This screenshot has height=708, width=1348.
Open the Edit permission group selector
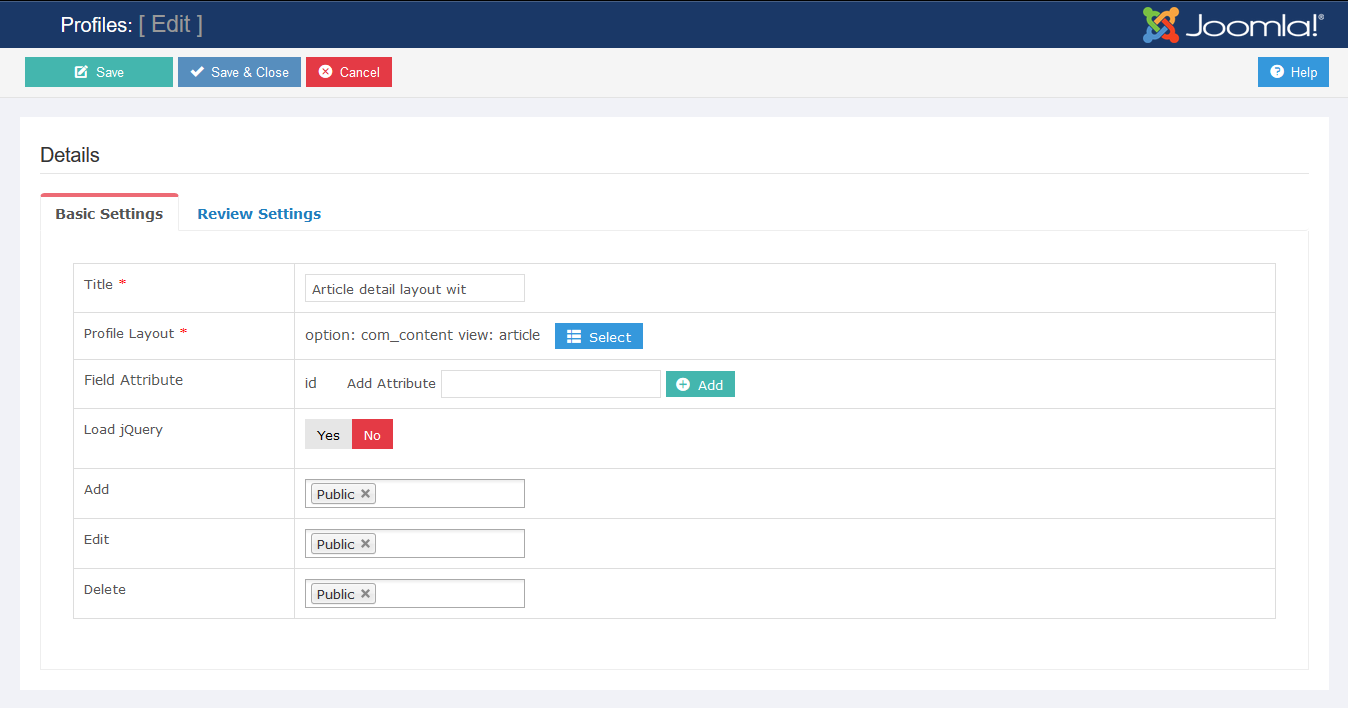click(x=450, y=544)
